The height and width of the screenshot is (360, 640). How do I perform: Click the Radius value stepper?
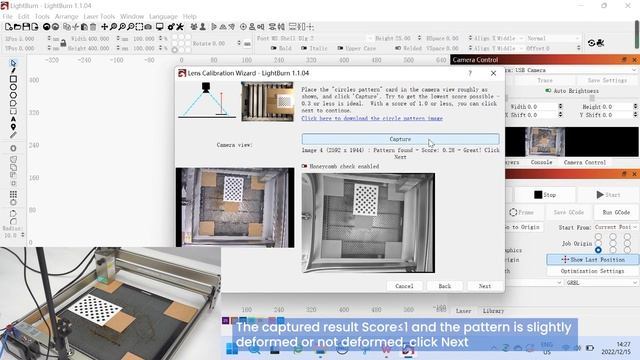(x=22, y=235)
